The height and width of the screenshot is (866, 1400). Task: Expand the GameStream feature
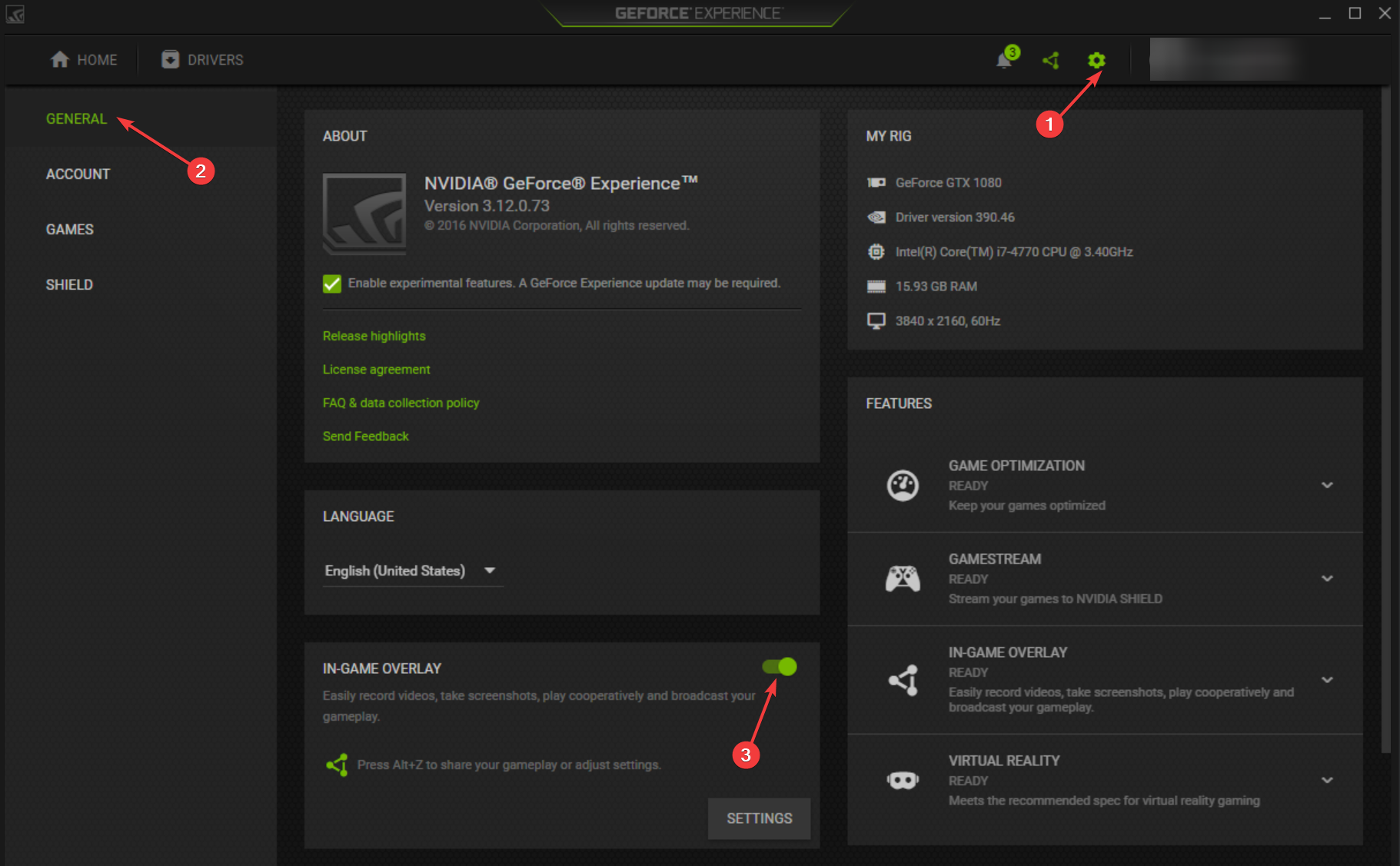(x=1327, y=579)
